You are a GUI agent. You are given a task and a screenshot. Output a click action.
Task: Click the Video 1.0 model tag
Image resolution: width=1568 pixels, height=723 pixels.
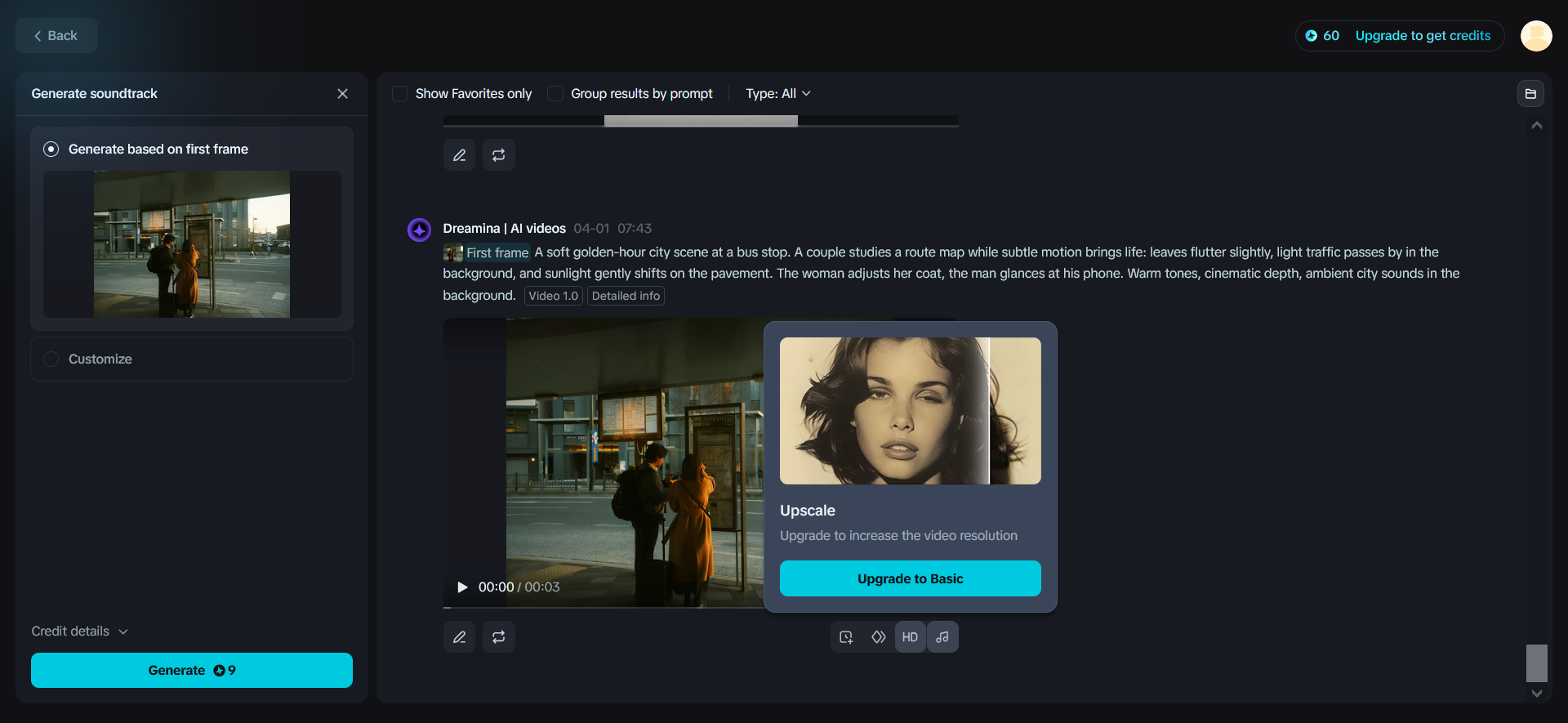(554, 296)
